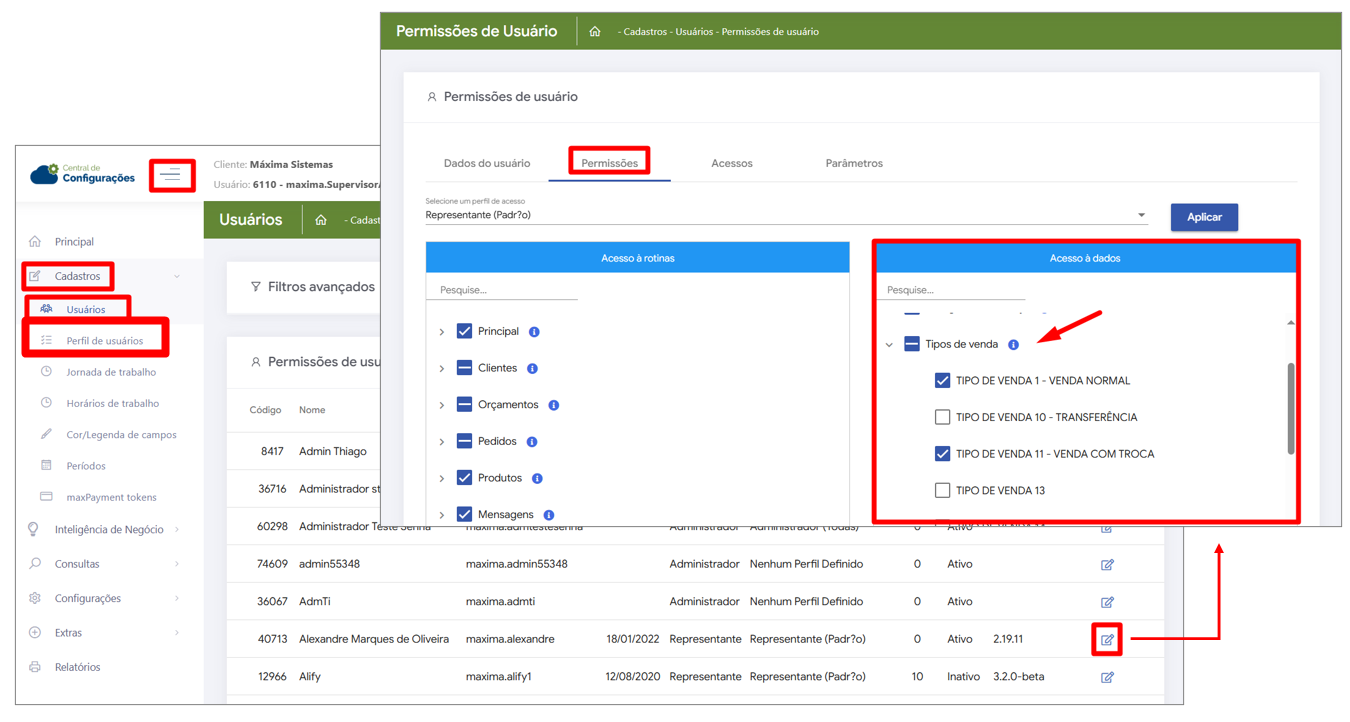The width and height of the screenshot is (1350, 722).
Task: Open the perfil de acesso dropdown
Action: [1141, 215]
